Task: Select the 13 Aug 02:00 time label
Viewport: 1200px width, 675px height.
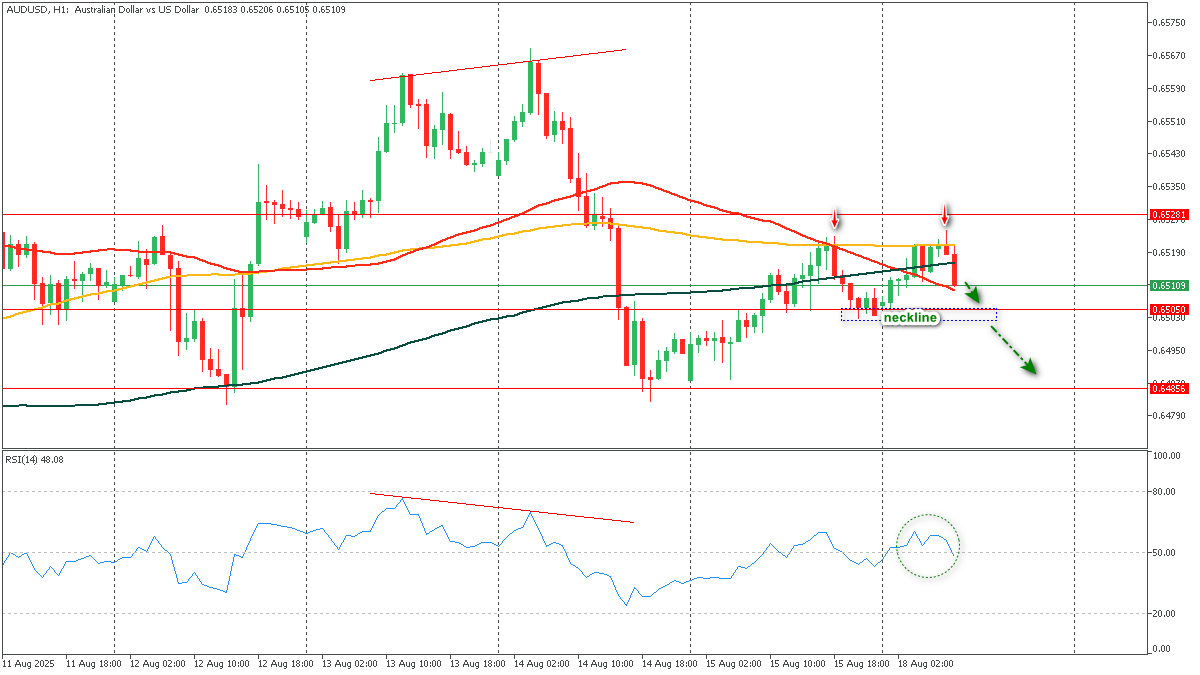Action: [x=351, y=662]
